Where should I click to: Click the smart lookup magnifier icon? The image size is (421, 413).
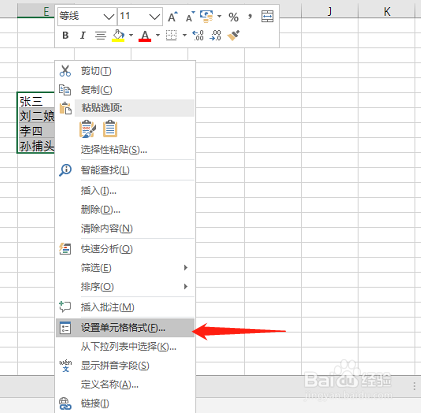[x=65, y=170]
